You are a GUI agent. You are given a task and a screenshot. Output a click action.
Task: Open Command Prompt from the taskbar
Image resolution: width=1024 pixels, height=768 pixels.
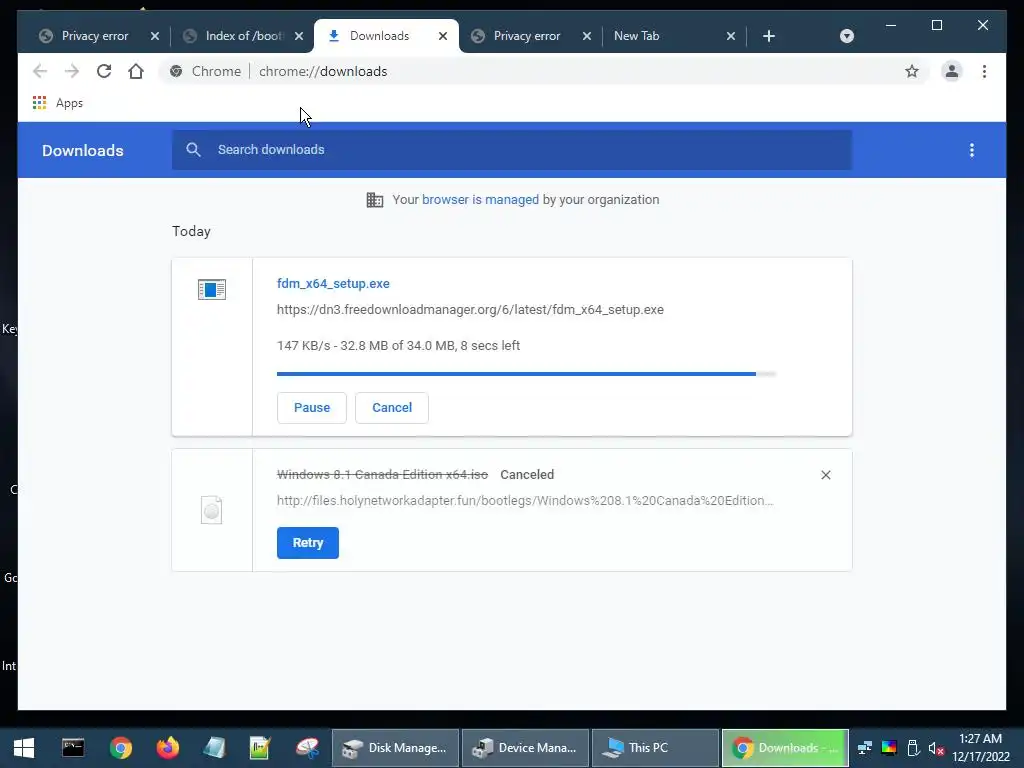pyautogui.click(x=73, y=748)
